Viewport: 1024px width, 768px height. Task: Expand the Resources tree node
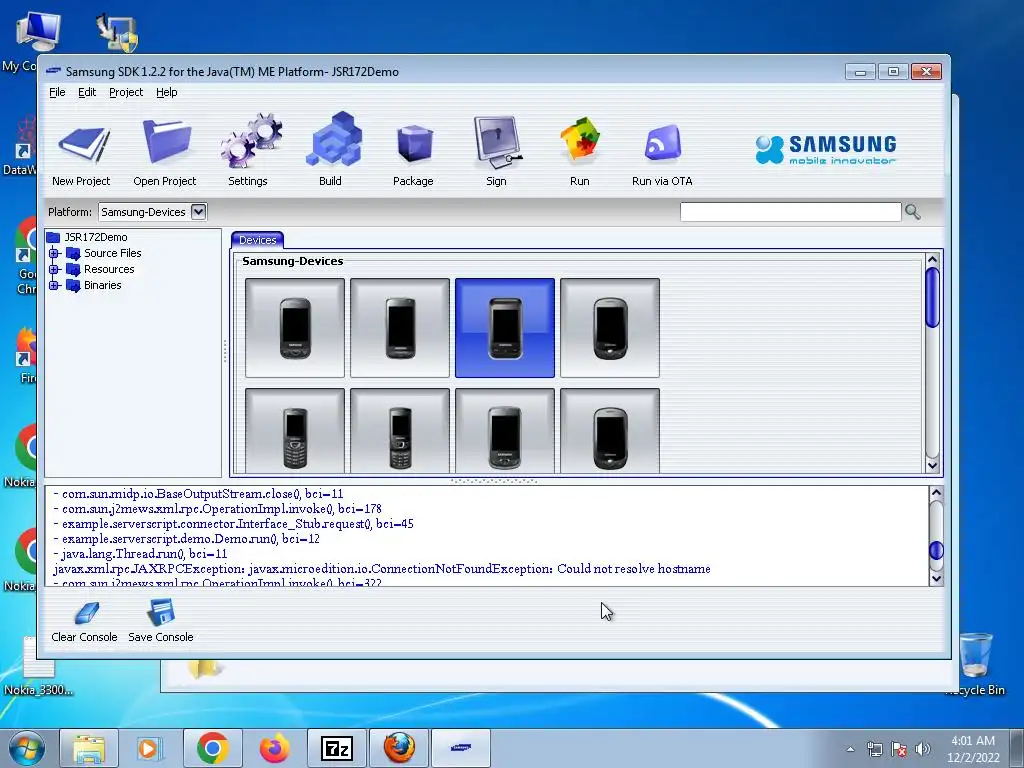[54, 269]
